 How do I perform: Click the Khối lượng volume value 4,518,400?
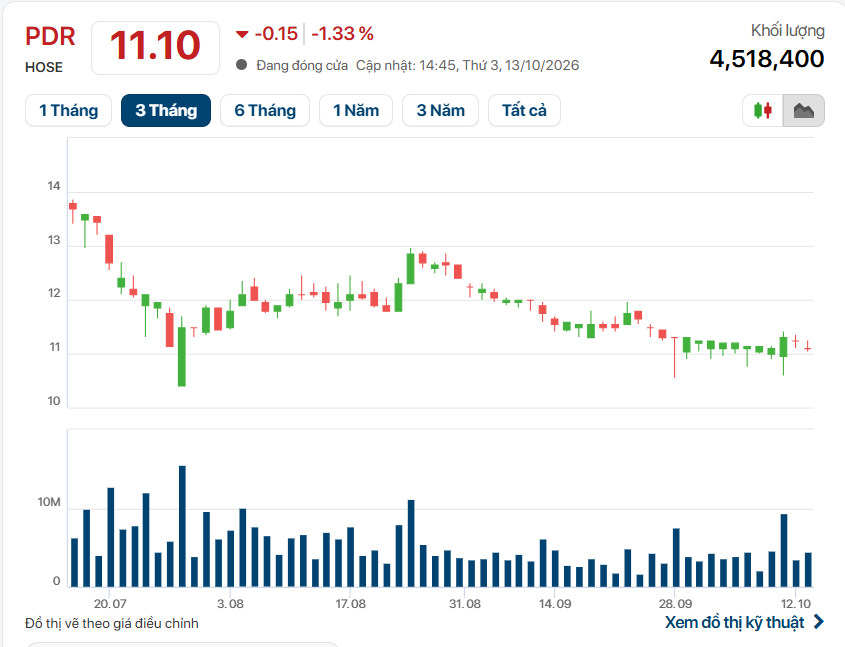click(x=766, y=59)
